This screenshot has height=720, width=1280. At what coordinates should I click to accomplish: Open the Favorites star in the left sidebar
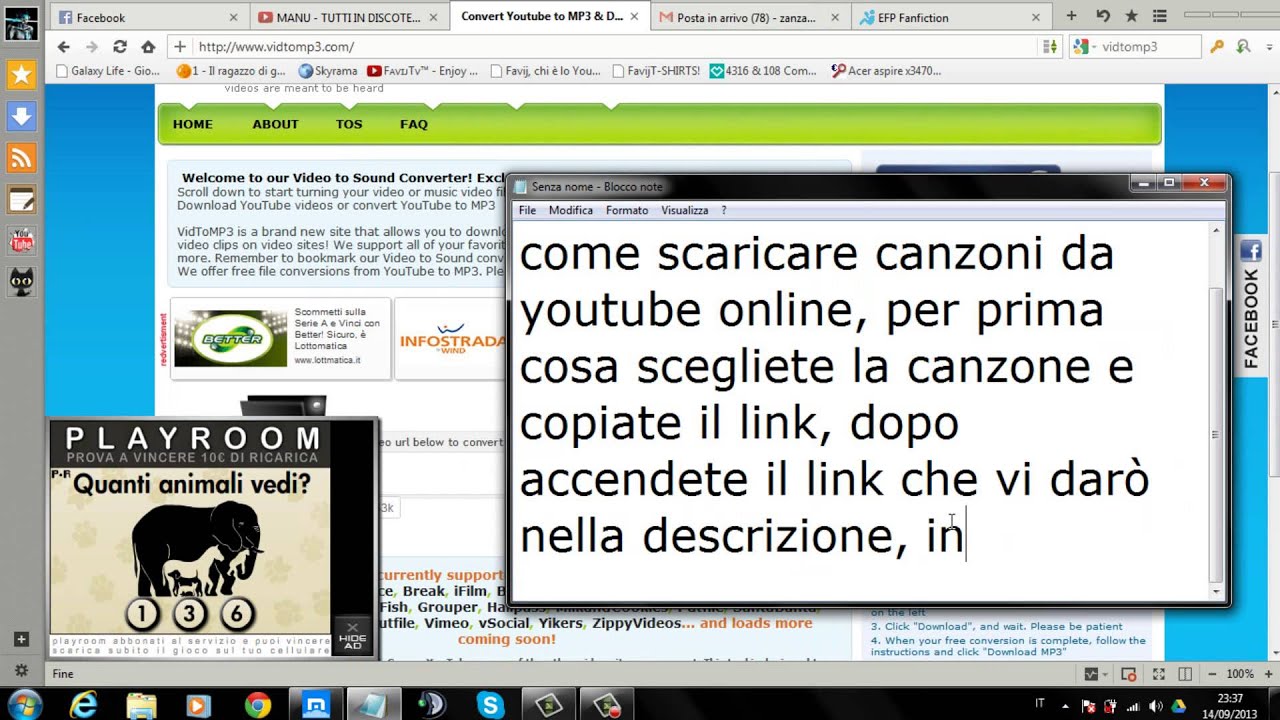(x=21, y=75)
